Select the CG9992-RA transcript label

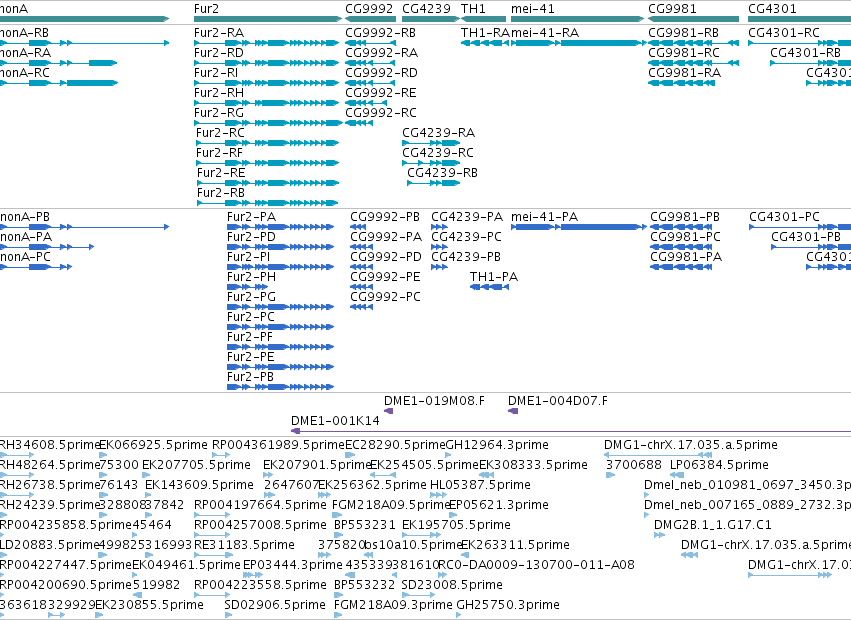point(382,53)
